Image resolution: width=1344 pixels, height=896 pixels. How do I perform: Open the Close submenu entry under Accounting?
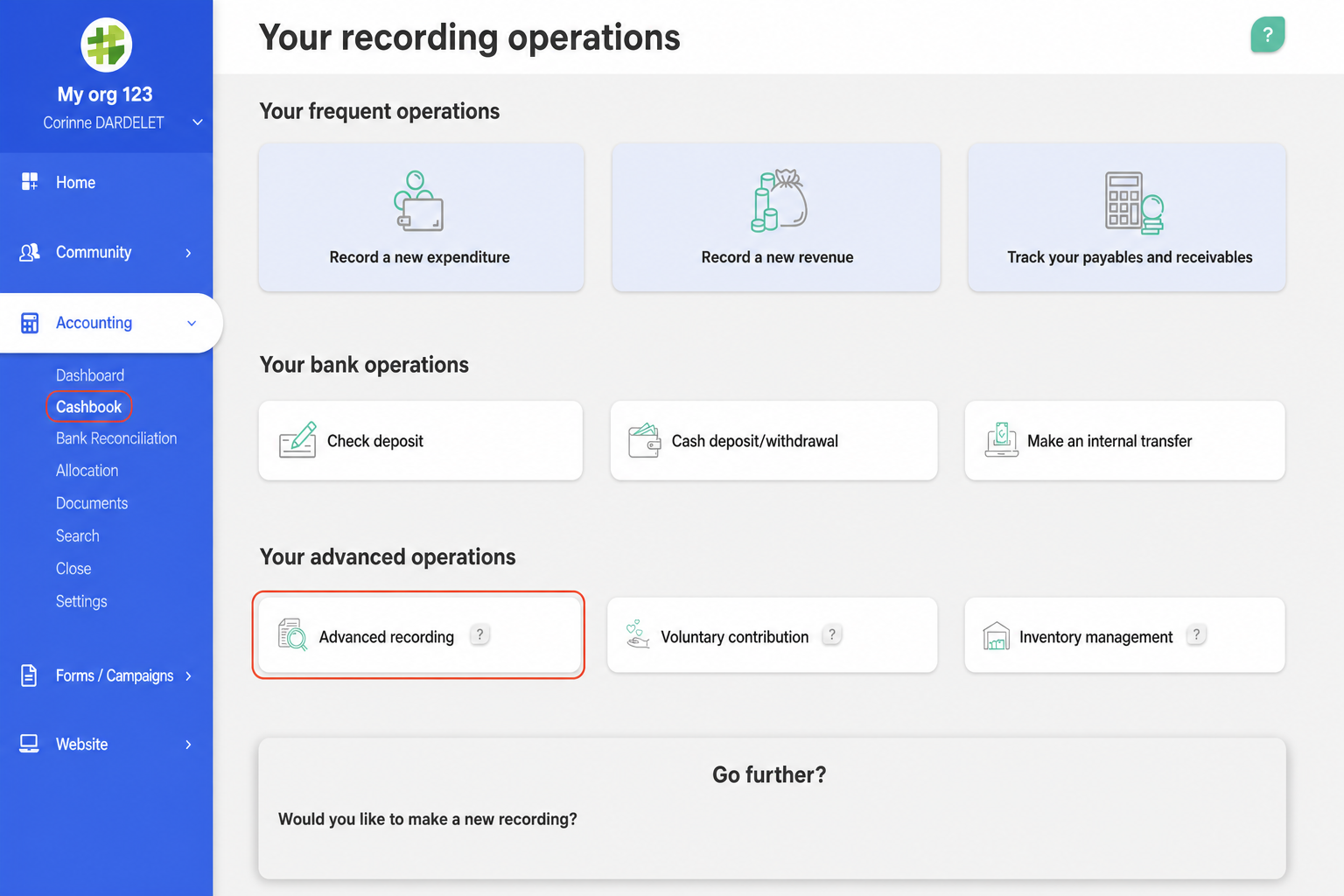[x=73, y=569]
